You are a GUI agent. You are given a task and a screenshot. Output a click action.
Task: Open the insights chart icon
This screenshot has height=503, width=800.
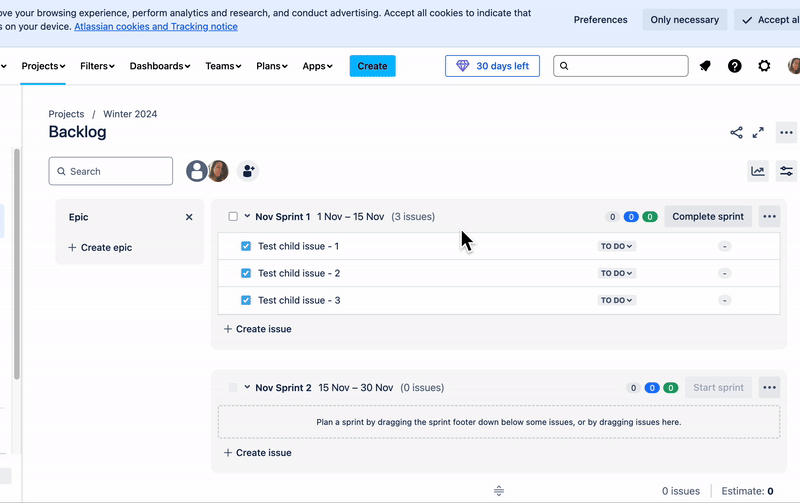(758, 171)
